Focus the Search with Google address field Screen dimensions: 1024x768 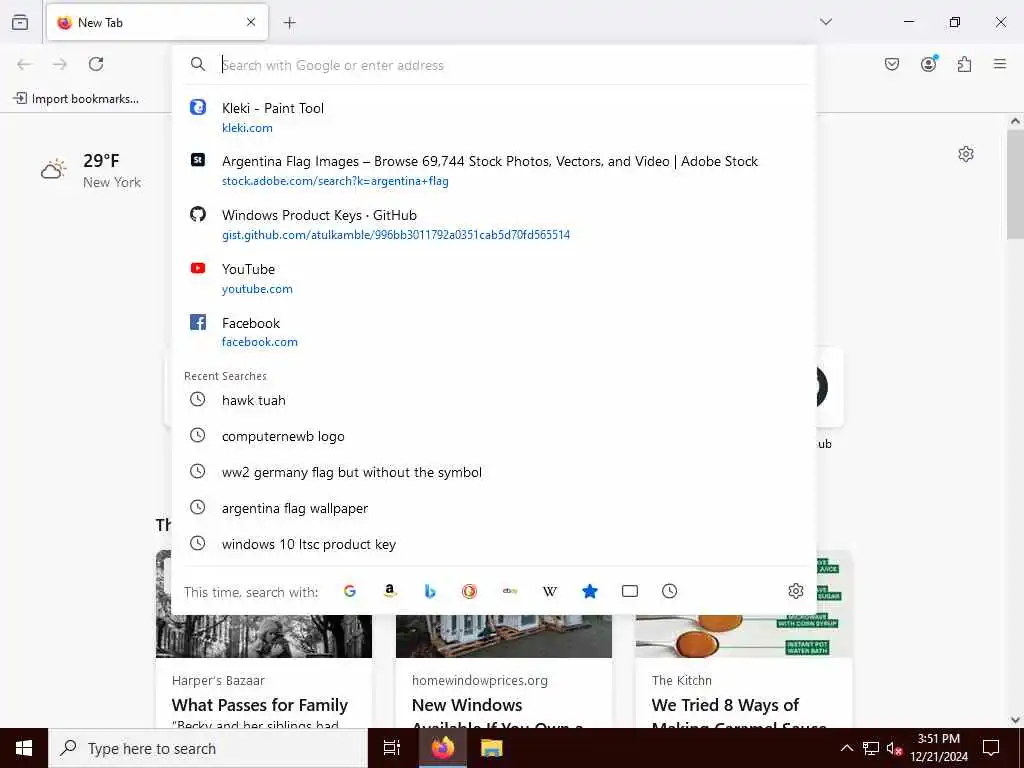[494, 65]
